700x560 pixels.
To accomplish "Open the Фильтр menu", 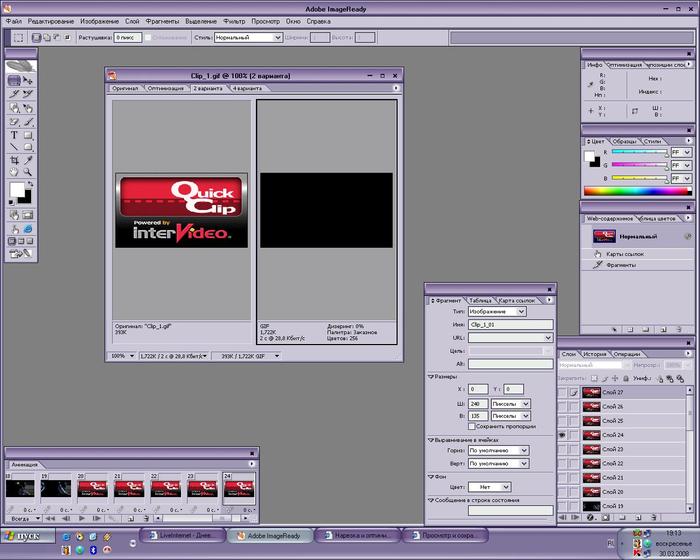I will (234, 21).
